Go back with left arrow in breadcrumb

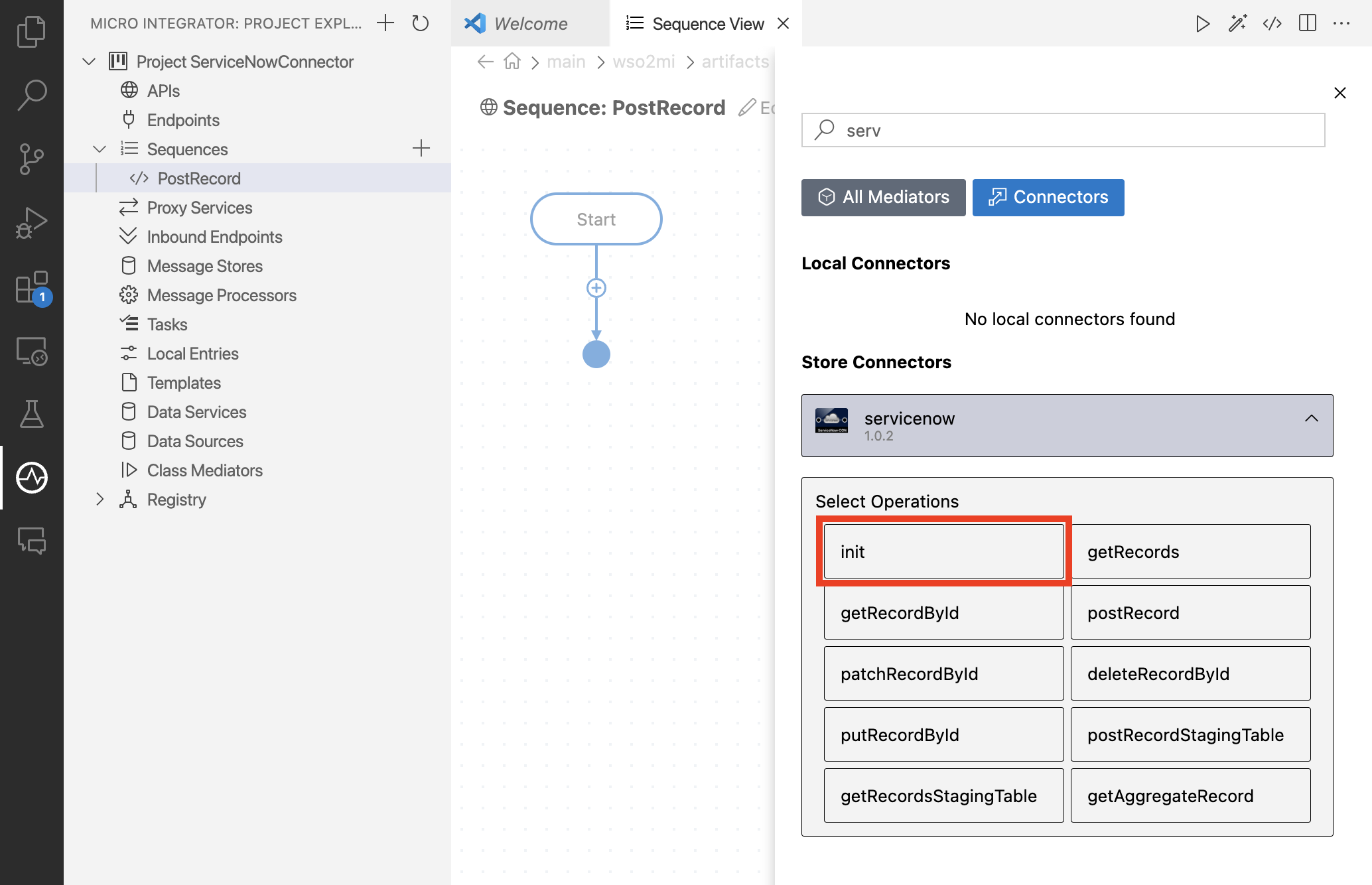pyautogui.click(x=485, y=62)
